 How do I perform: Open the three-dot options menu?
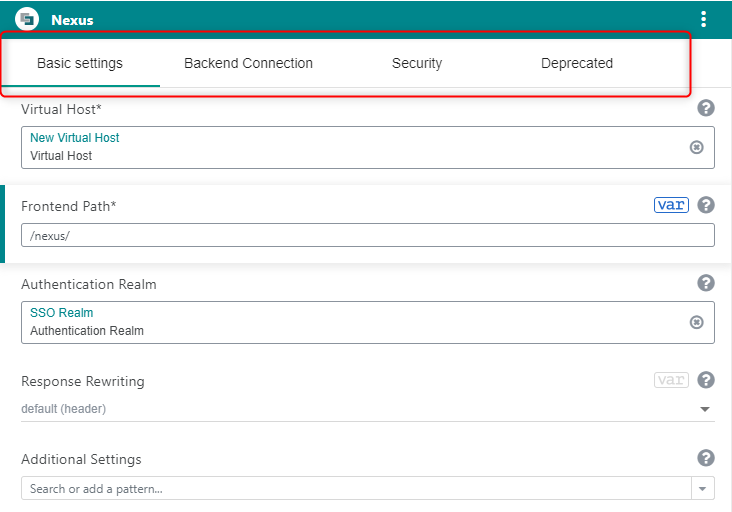(703, 19)
